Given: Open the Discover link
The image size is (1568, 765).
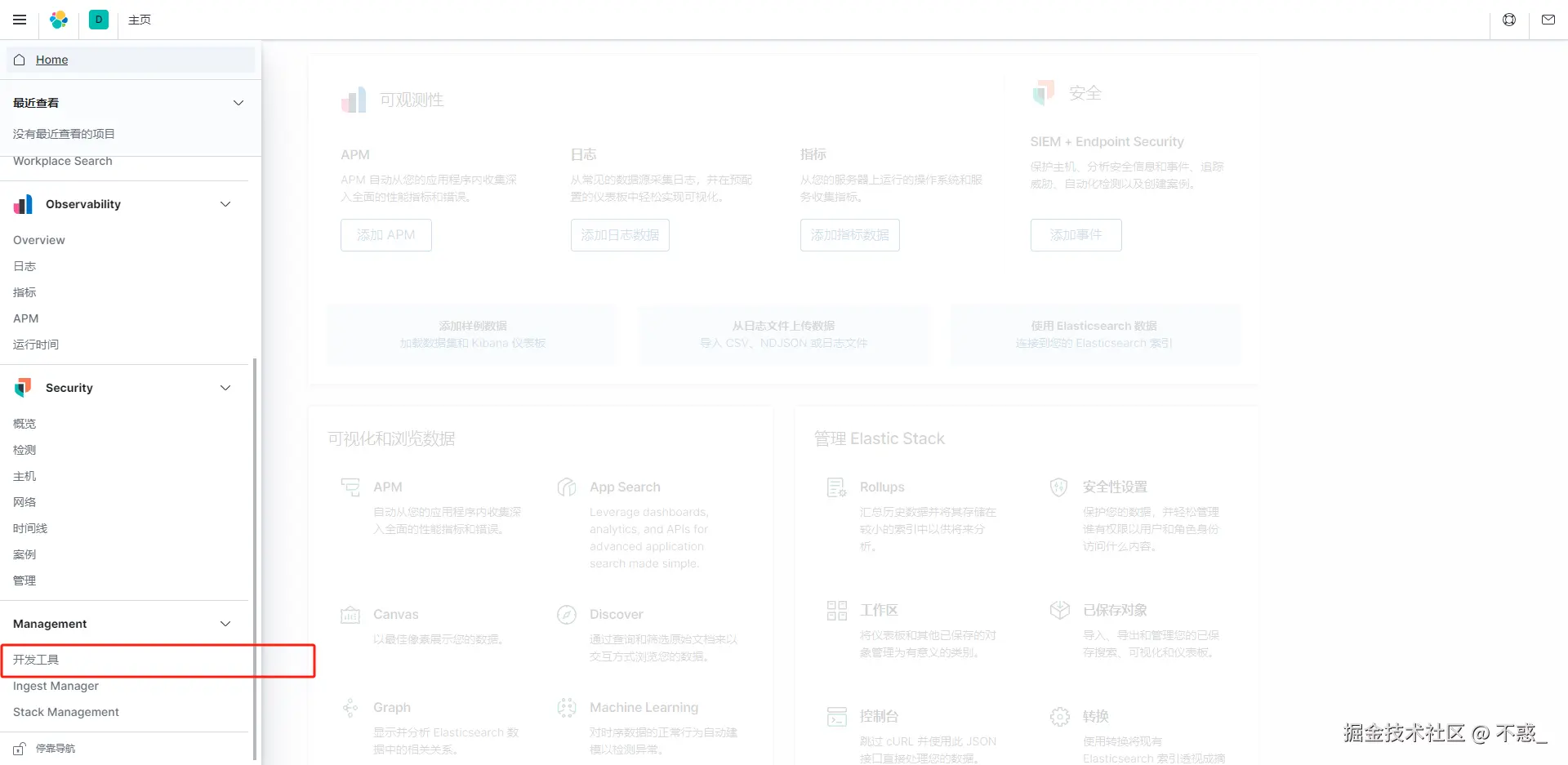Looking at the screenshot, I should [617, 615].
